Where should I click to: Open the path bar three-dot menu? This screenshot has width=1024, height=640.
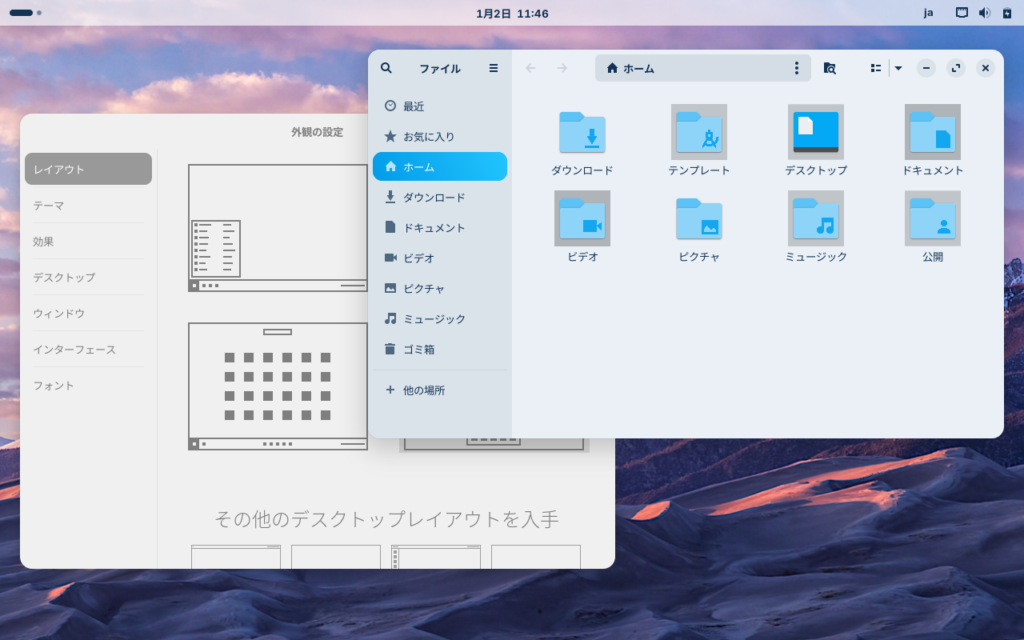pos(796,68)
